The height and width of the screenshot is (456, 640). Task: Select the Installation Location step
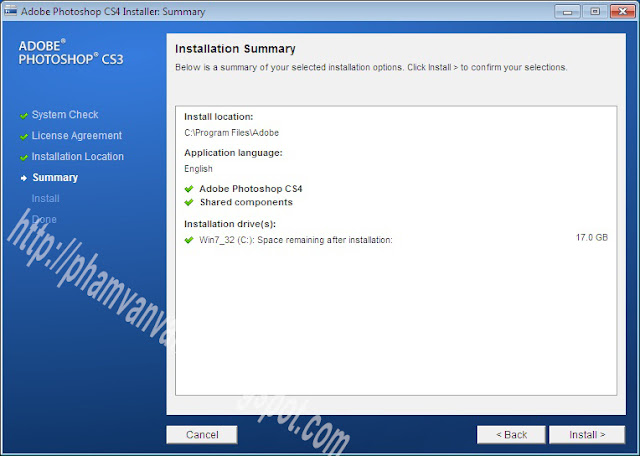pyautogui.click(x=78, y=156)
